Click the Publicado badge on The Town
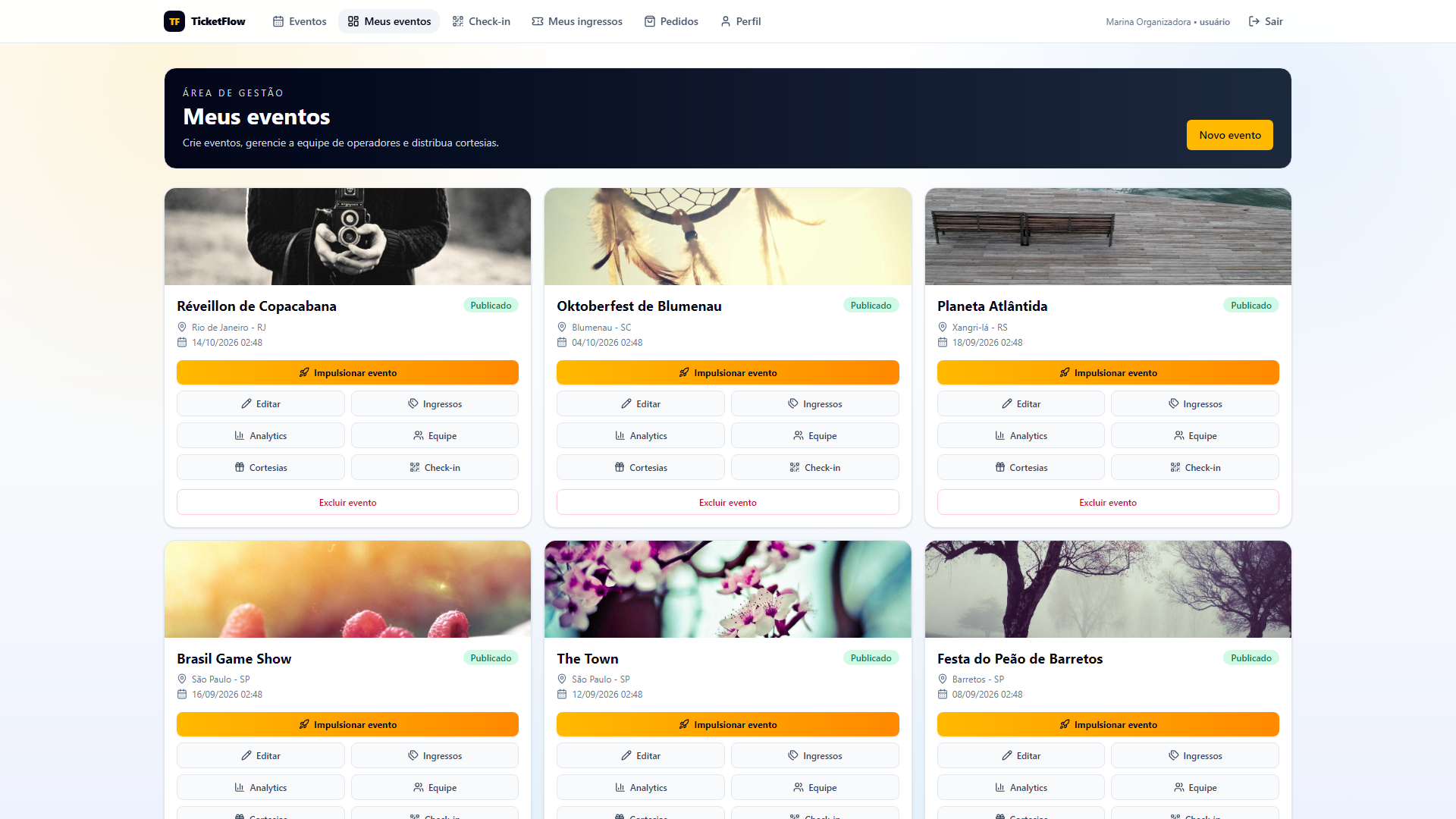The width and height of the screenshot is (1456, 819). tap(871, 657)
